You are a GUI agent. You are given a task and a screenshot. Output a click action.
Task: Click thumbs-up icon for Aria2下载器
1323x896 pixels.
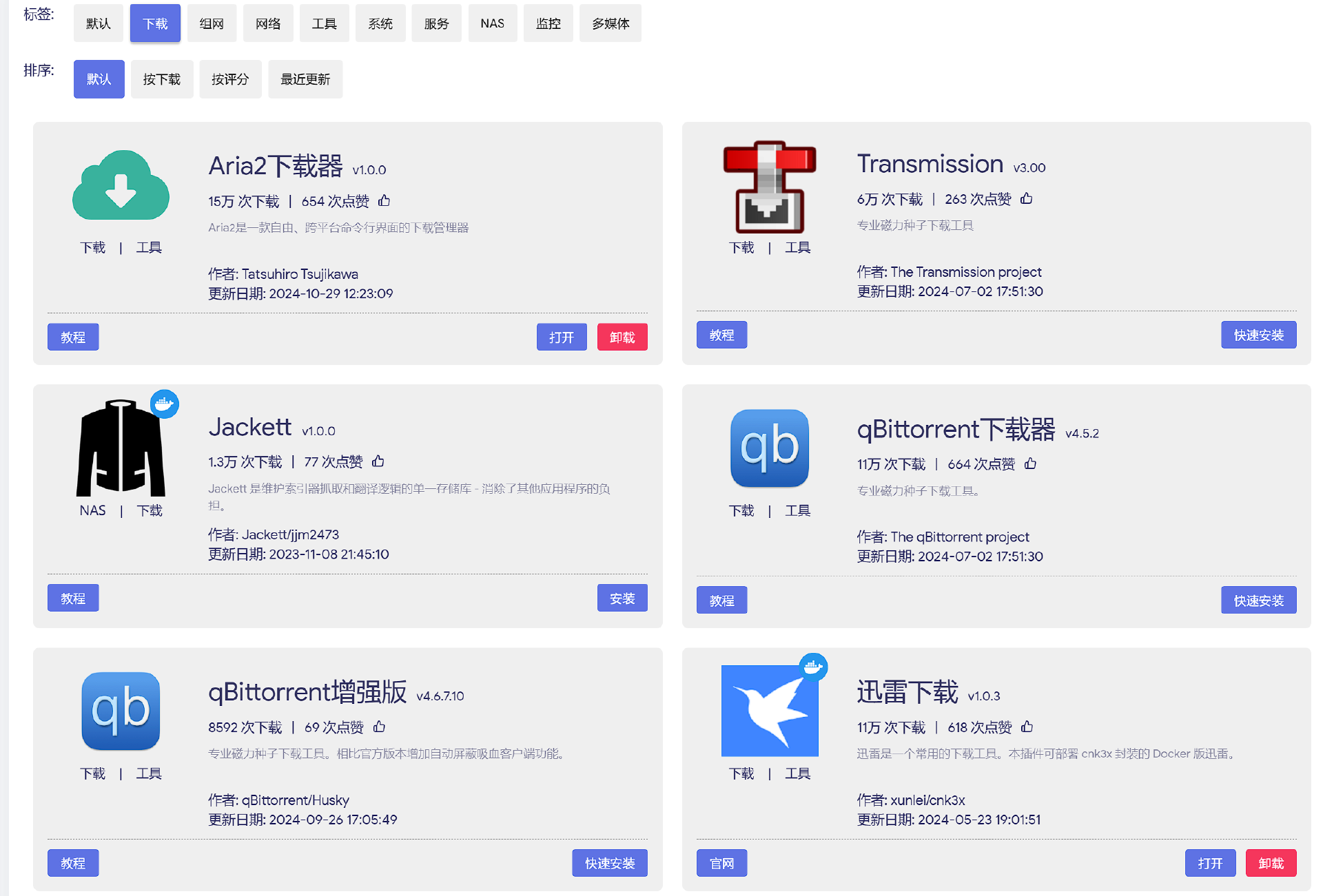(384, 200)
